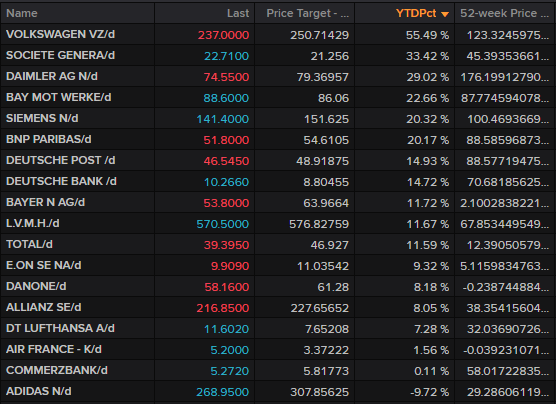Image resolution: width=556 pixels, height=404 pixels.
Task: Click the 52-week Price column header
Action: pos(504,13)
